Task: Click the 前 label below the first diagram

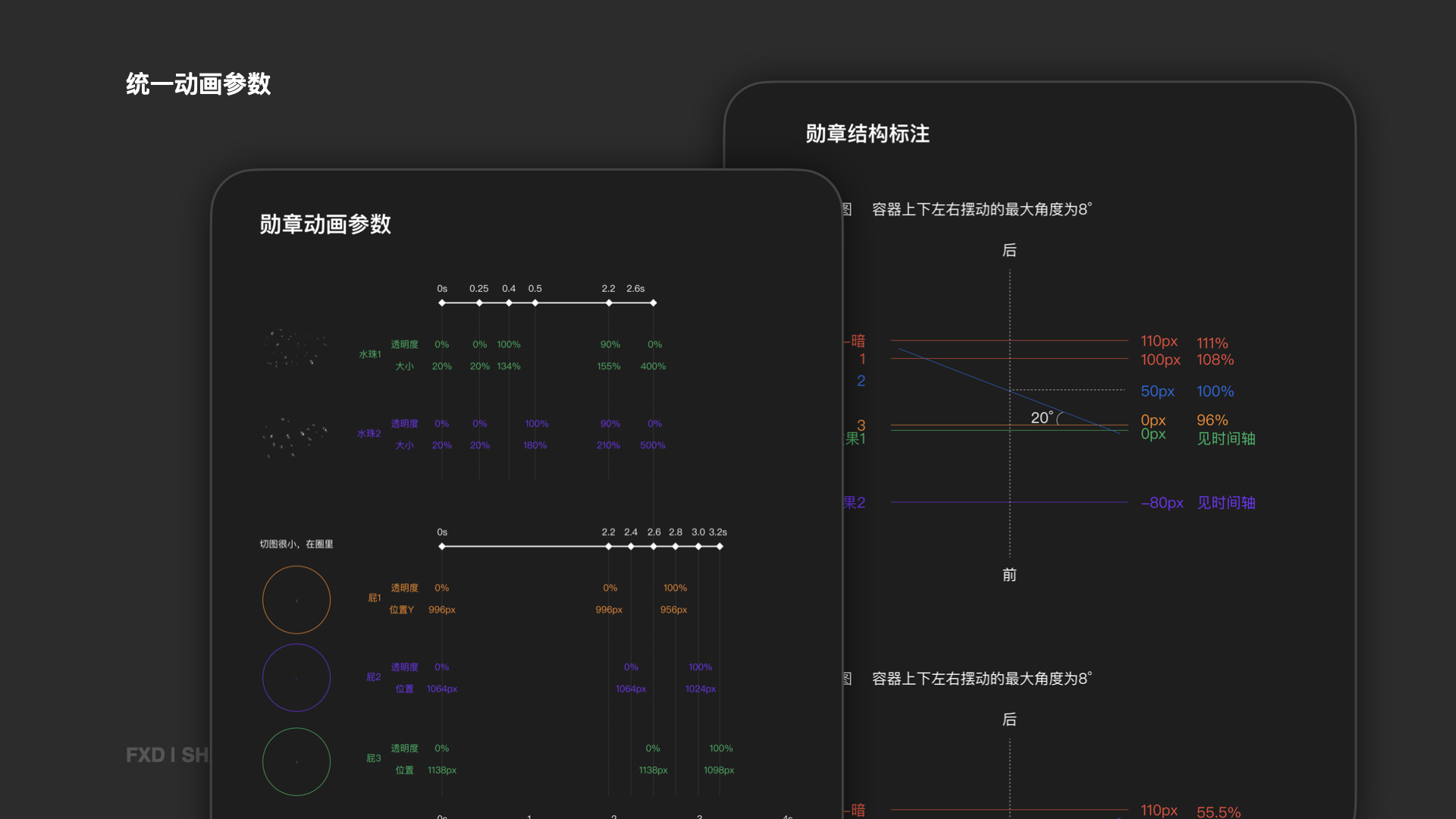Action: point(1009,575)
